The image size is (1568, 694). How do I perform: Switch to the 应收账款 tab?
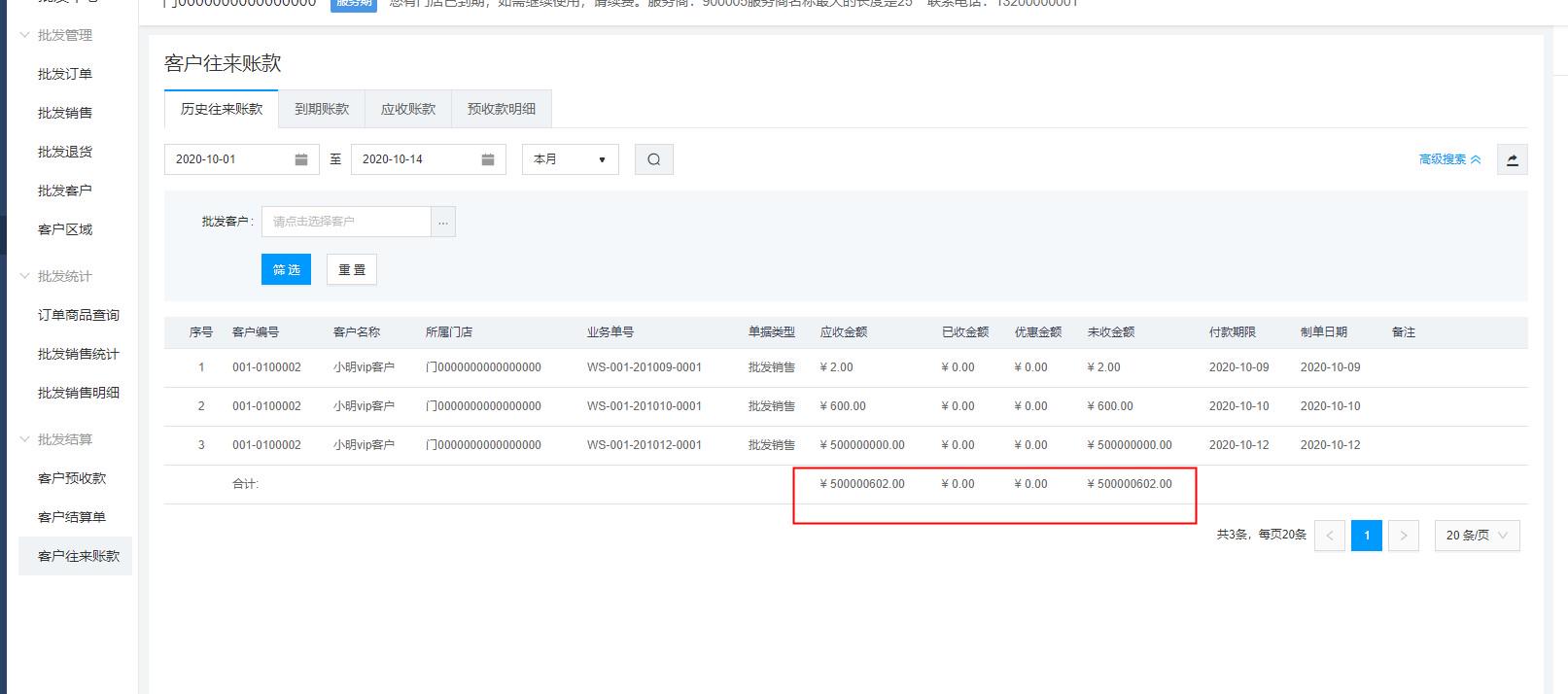click(407, 109)
